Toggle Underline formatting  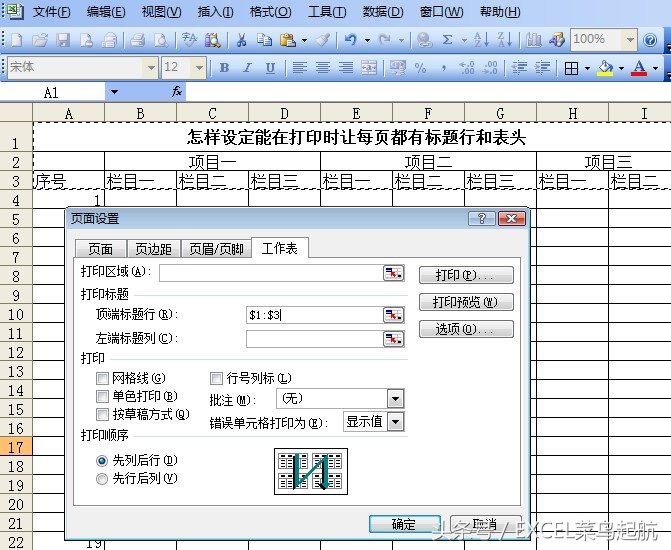coord(270,68)
